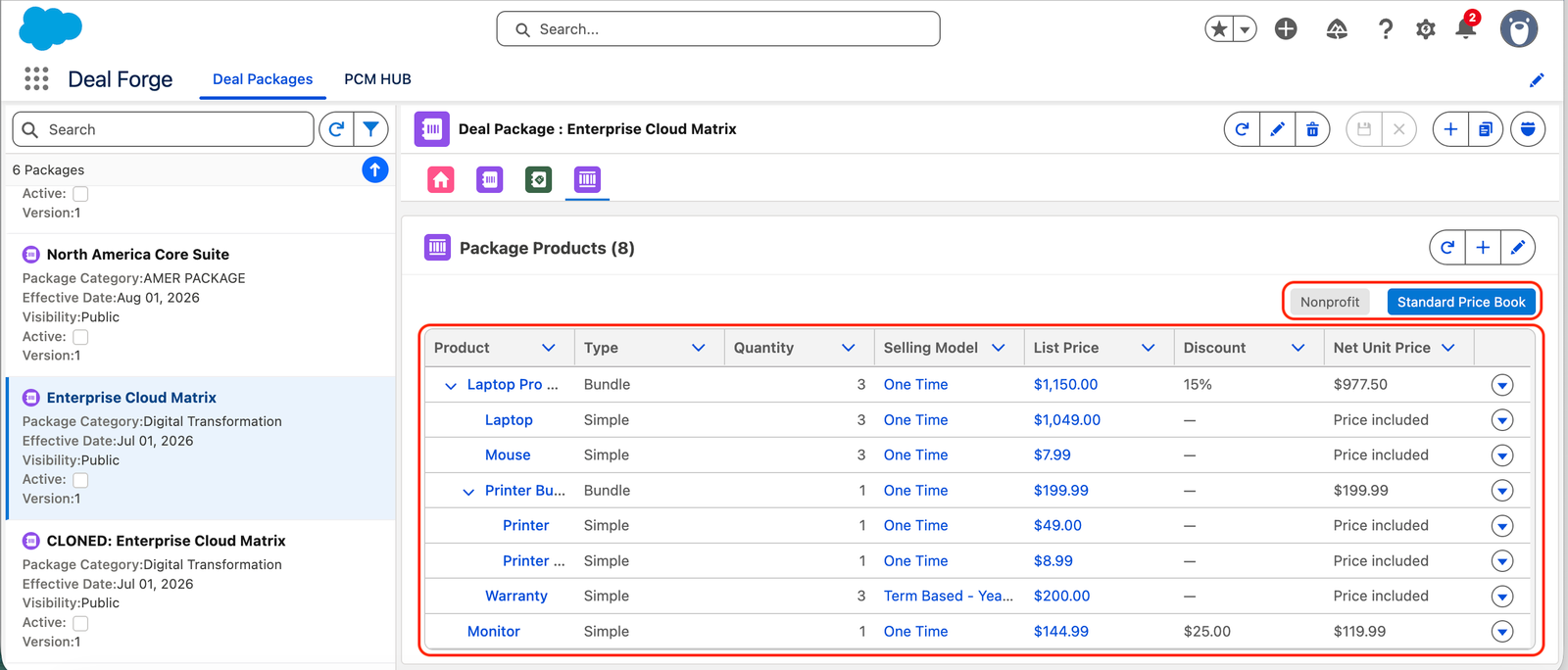The height and width of the screenshot is (670, 1568).
Task: Open the Selling Model column header menu
Action: tap(999, 348)
